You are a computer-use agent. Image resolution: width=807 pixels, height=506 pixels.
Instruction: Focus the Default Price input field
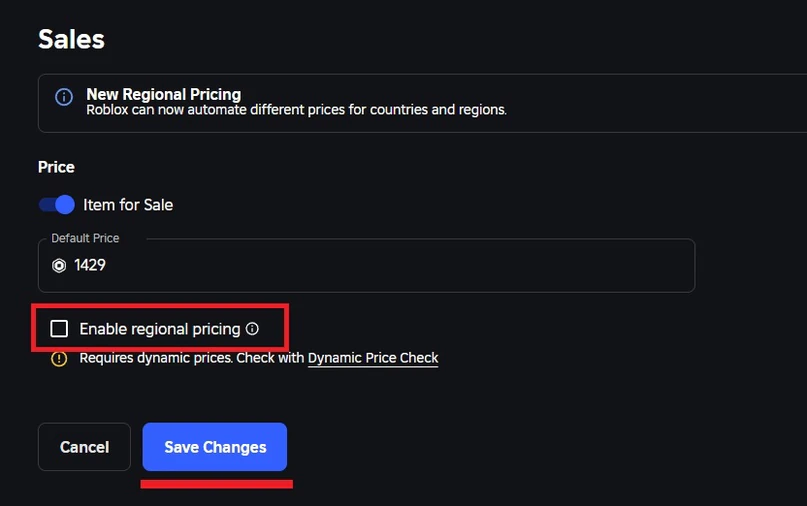point(380,265)
